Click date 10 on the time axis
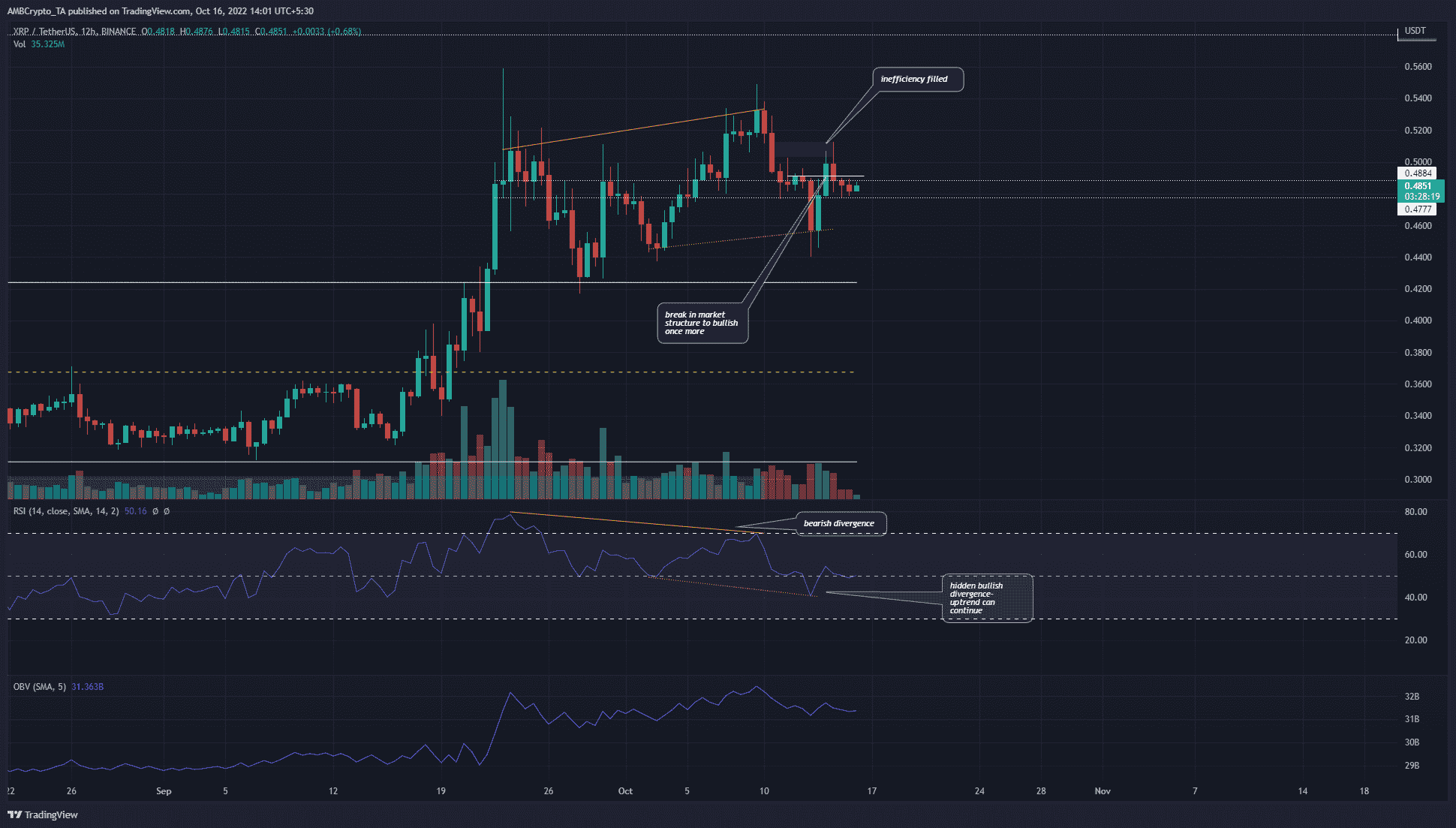This screenshot has height=828, width=1456. [x=764, y=791]
